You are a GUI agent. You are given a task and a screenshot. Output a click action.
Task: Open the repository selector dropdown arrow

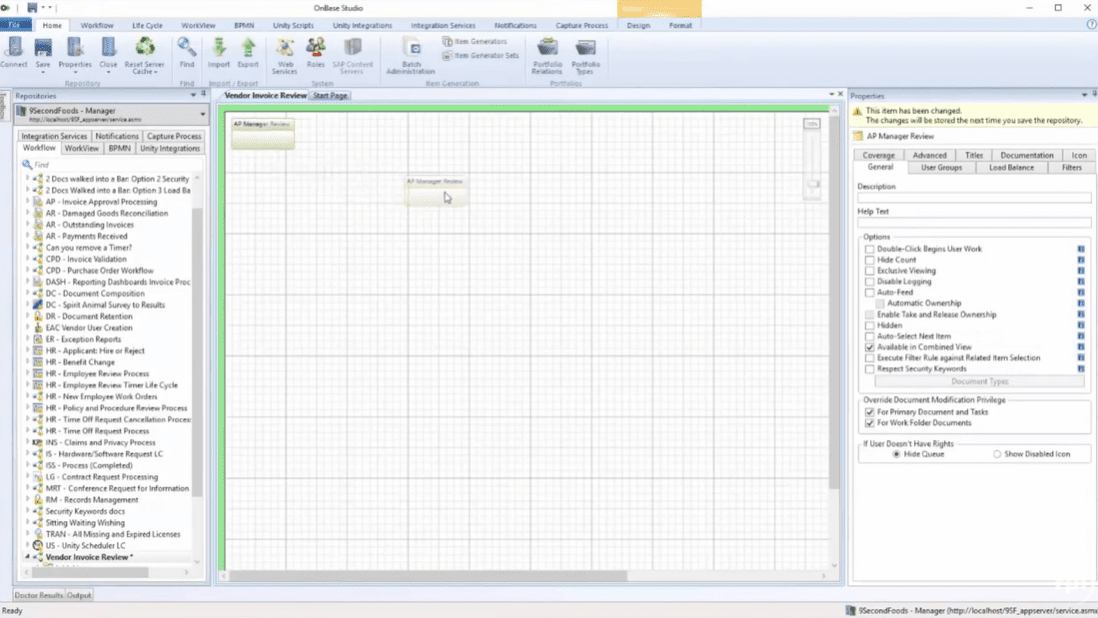point(202,114)
